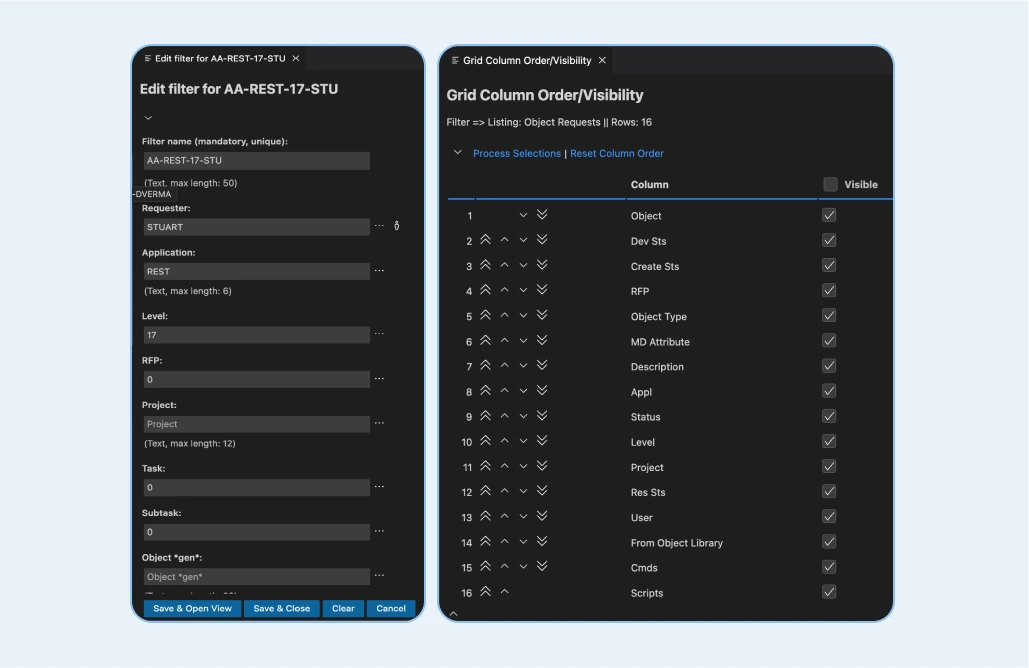Image resolution: width=1029 pixels, height=668 pixels.
Task: Open lookup ellipsis for Application field
Action: click(x=379, y=271)
